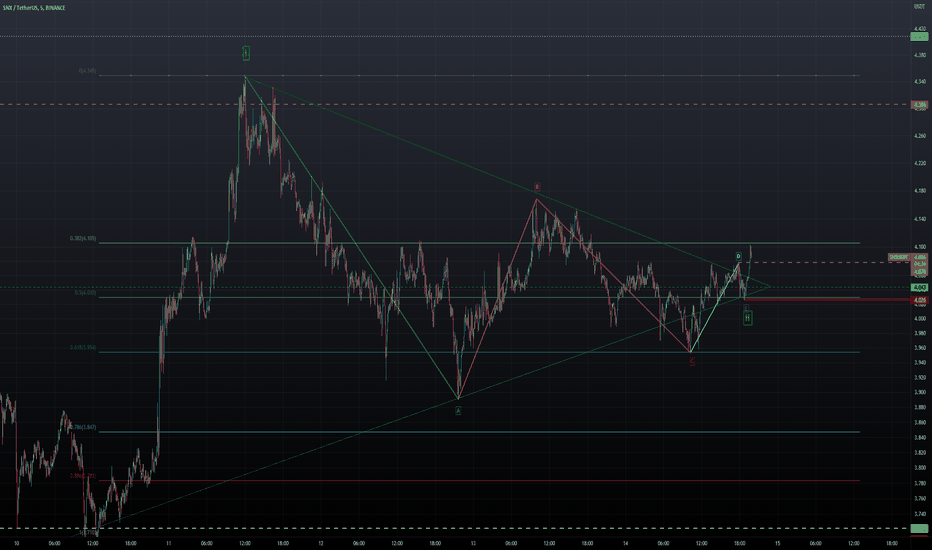Click date 10 on the time axis
The image size is (932, 550).
(17, 543)
